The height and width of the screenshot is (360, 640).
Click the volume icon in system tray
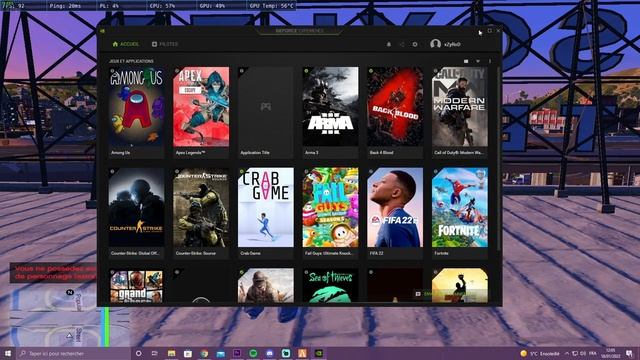pyautogui.click(x=583, y=353)
